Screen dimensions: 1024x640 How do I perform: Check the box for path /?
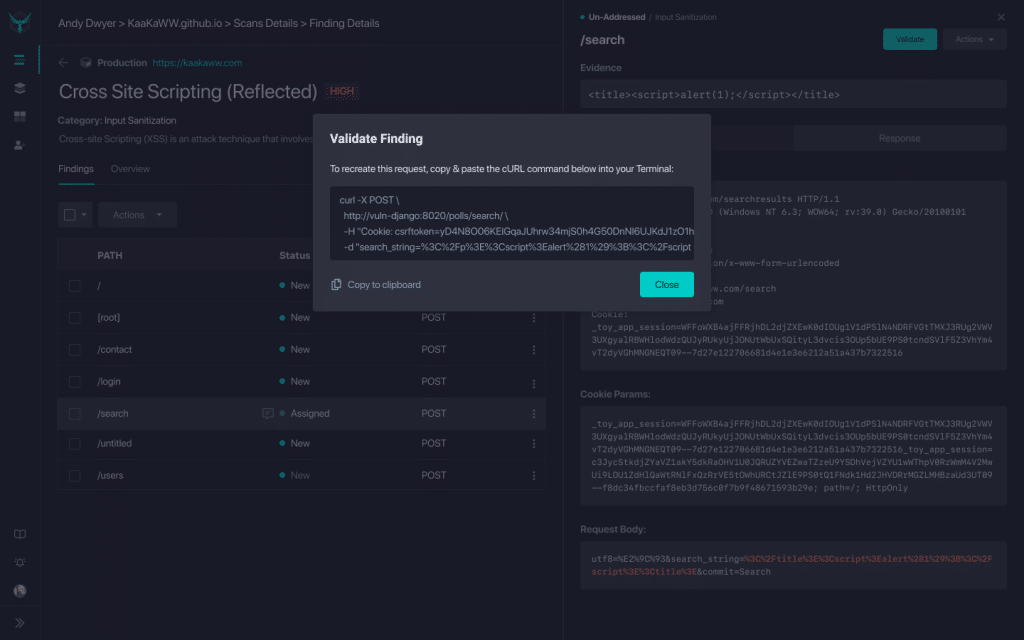pyautogui.click(x=74, y=286)
